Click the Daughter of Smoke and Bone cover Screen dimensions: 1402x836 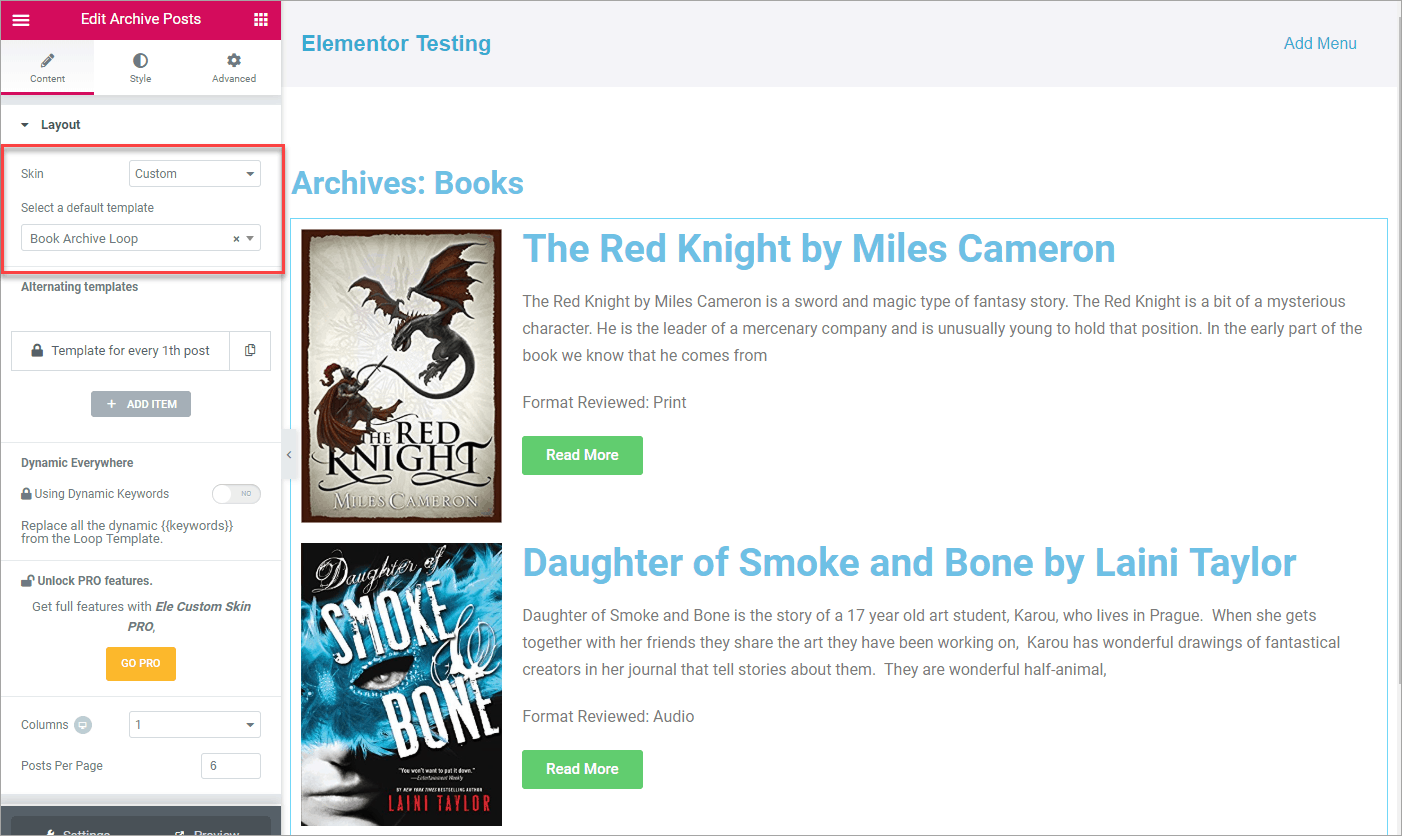(401, 684)
